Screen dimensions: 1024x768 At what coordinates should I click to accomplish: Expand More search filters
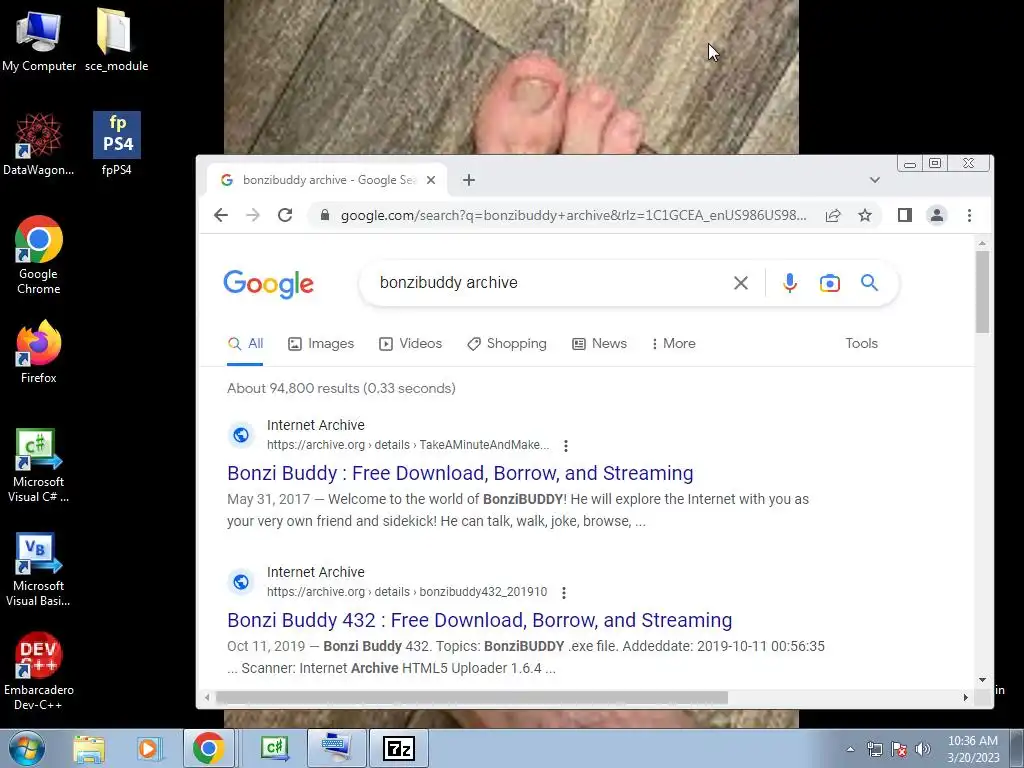coord(673,344)
